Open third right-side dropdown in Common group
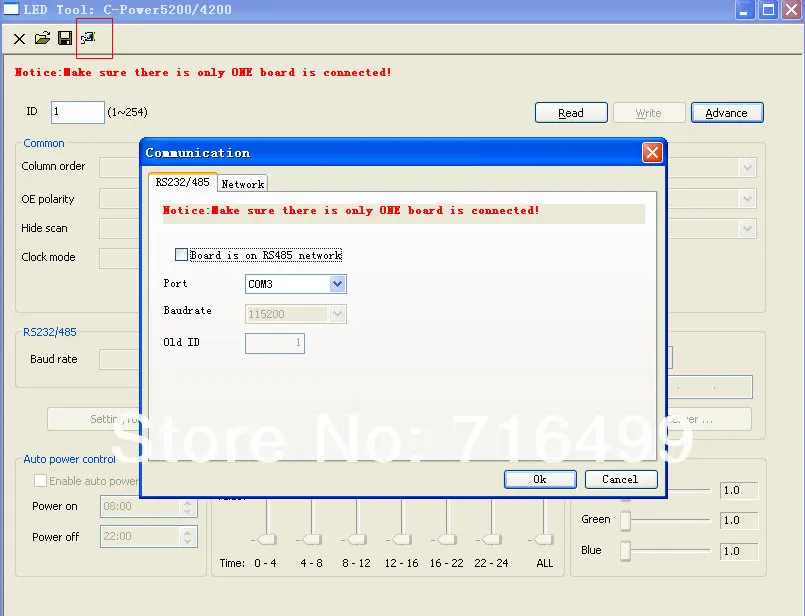 (x=747, y=228)
